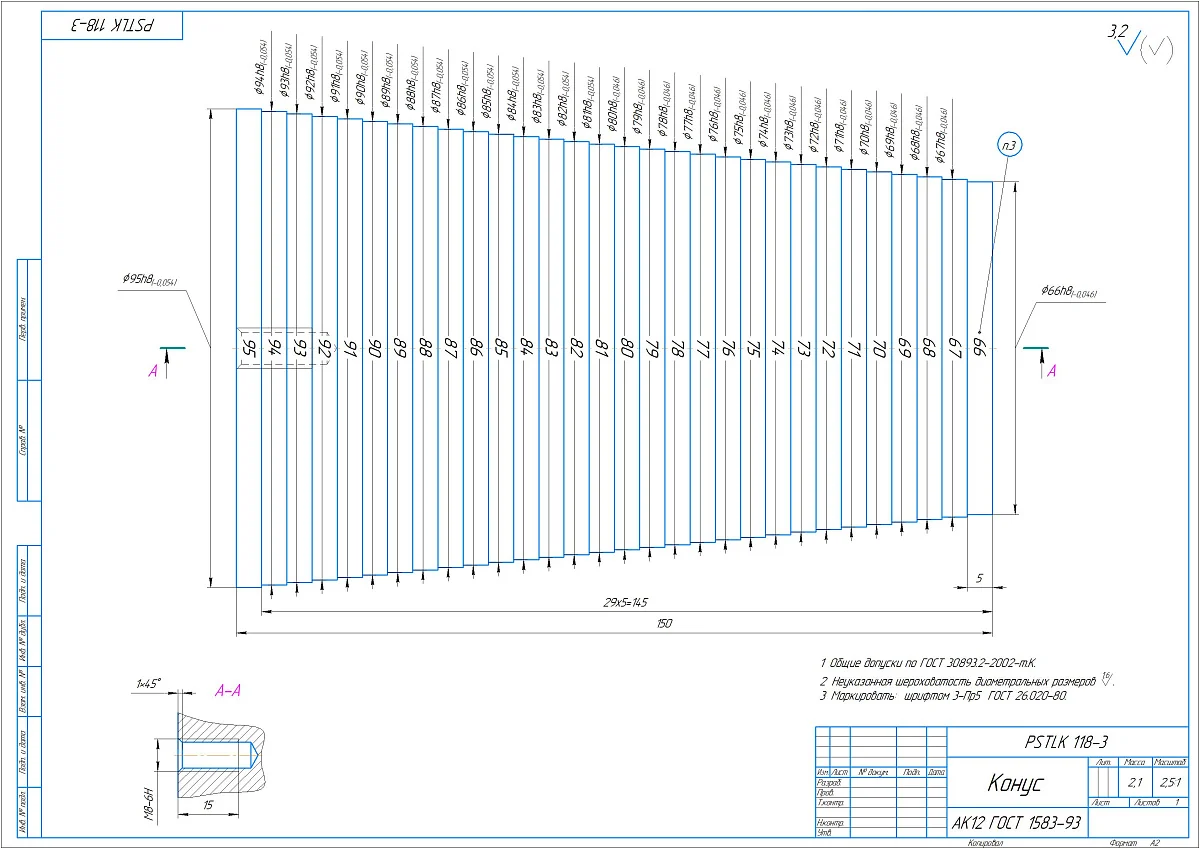1200x849 pixels.
Task: Click the 3,2 surface roughness symbol
Action: 1122,40
